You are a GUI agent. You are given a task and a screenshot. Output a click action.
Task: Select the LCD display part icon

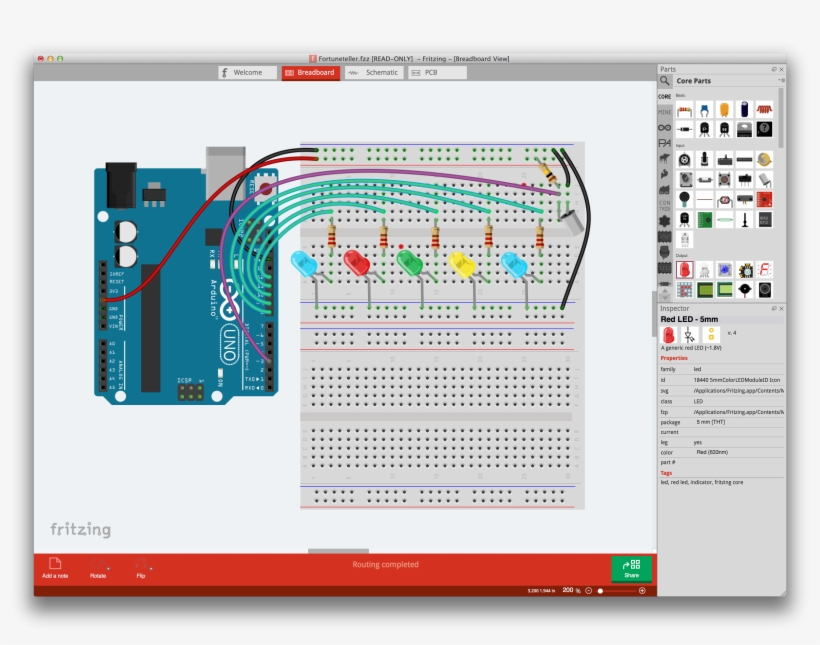tap(703, 287)
